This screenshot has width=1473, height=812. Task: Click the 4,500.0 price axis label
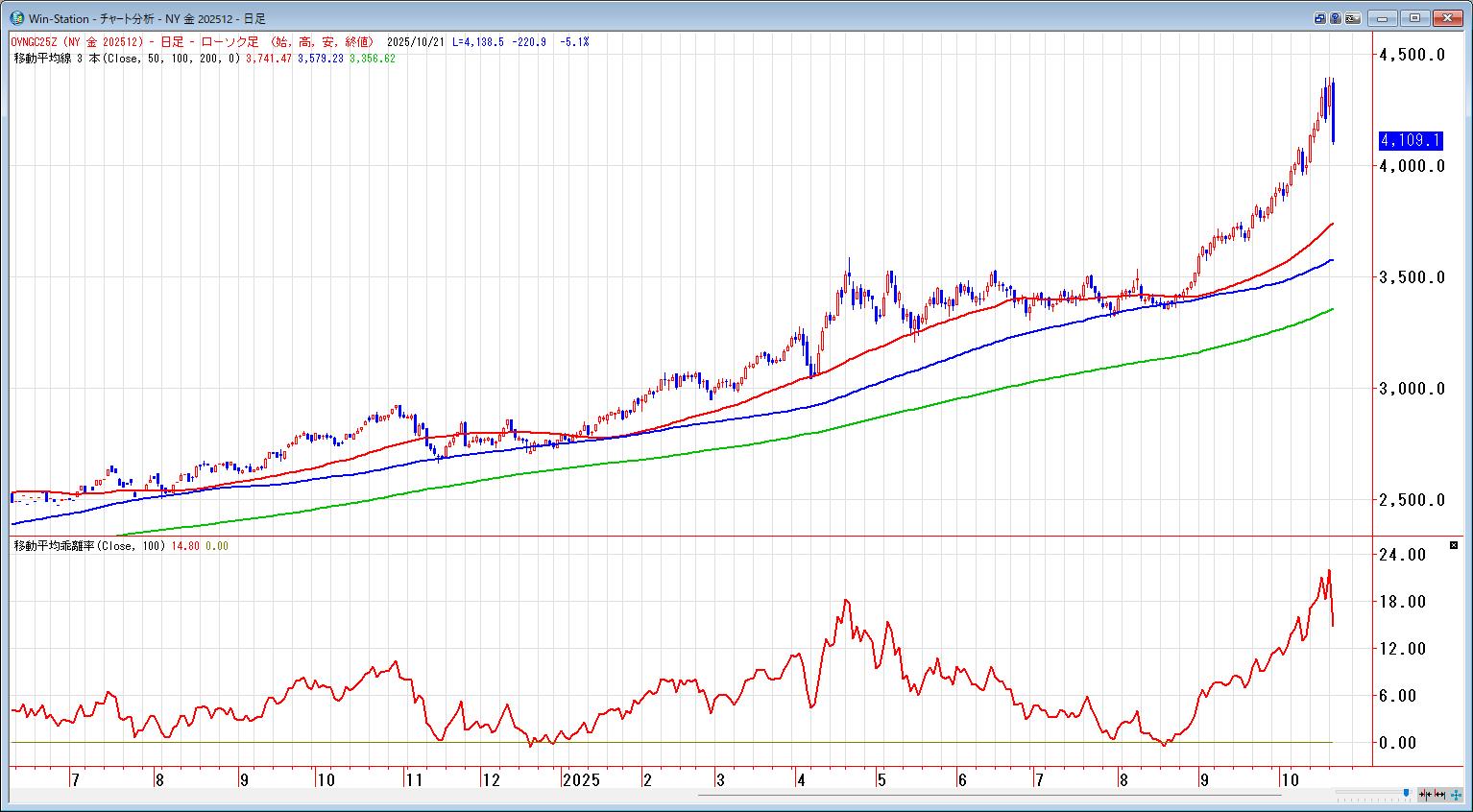point(1411,55)
